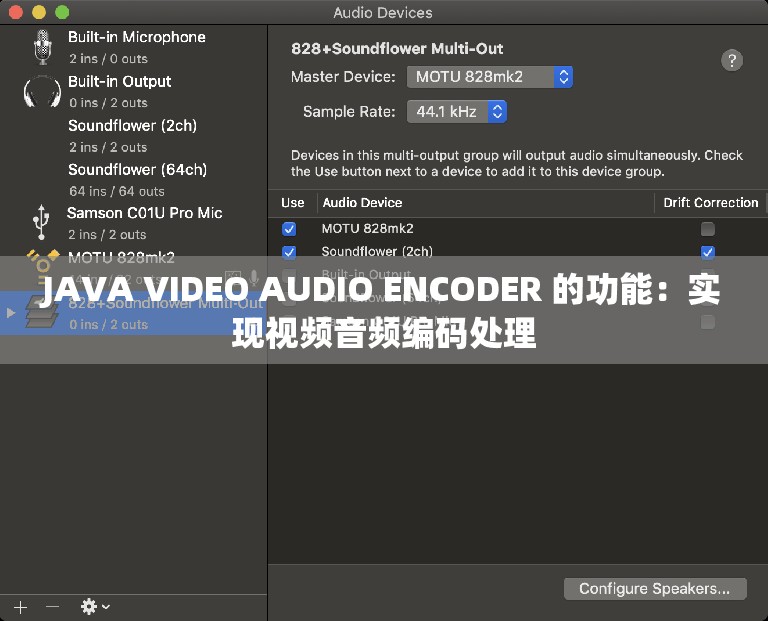Click the Audio Device column header
768x621 pixels.
click(362, 203)
